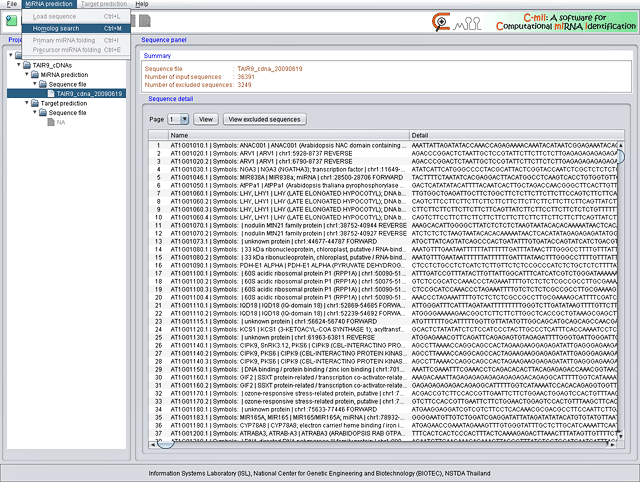Choose Precursor miRNA folding menu entry
Screen dimensions: 640x482
[76, 50]
